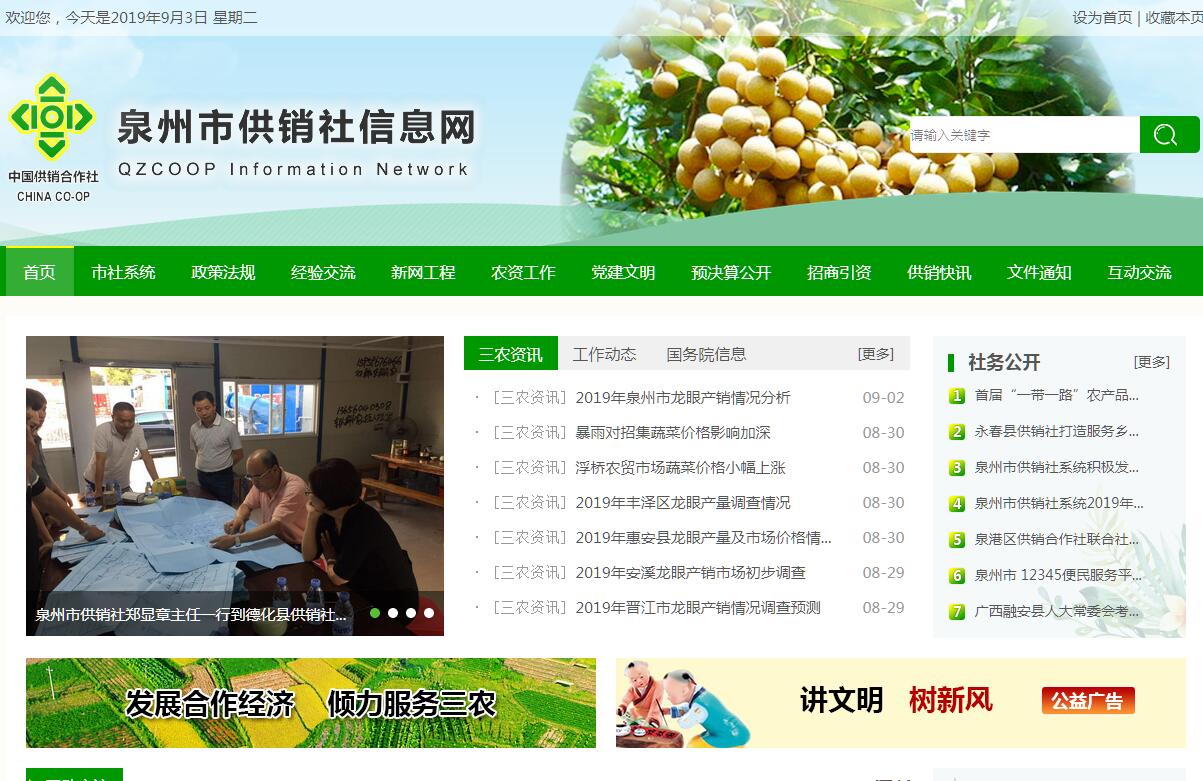This screenshot has width=1203, height=781.
Task: Click the number 1 badge in 社务公开
Action: click(957, 395)
